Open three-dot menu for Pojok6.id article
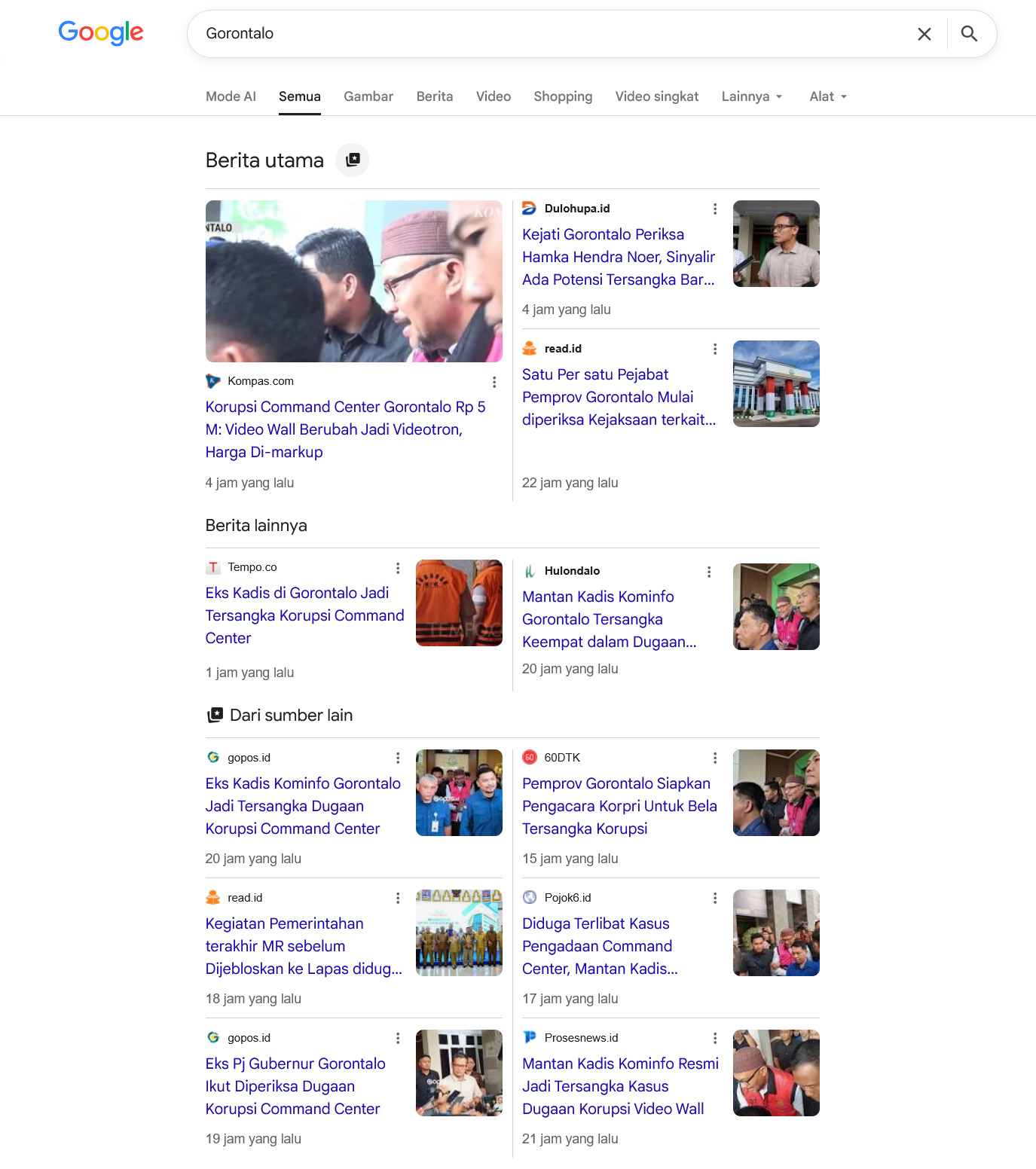Screen dimensions: 1036x1169 715,898
